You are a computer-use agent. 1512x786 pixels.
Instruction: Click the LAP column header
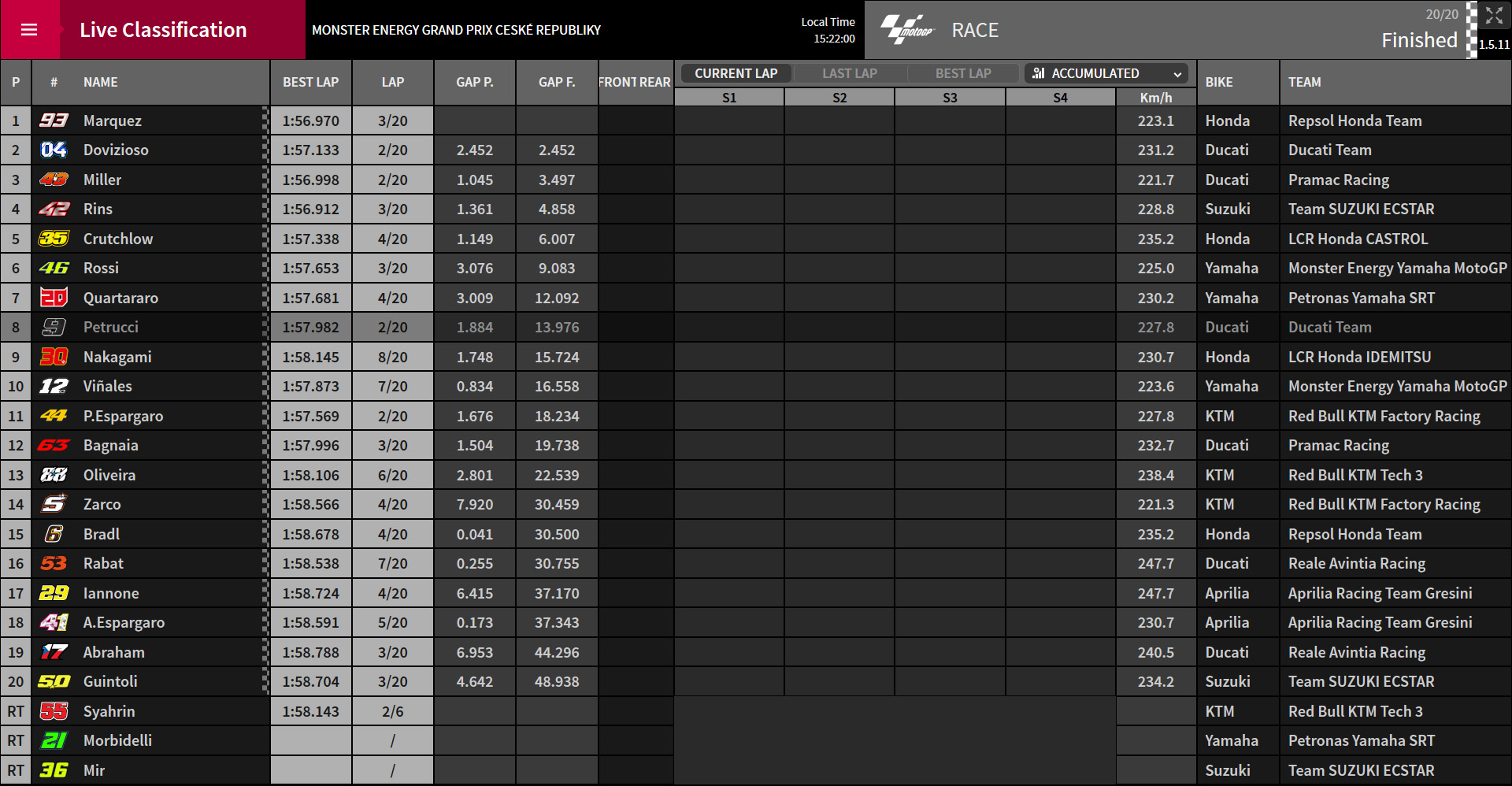tap(393, 82)
